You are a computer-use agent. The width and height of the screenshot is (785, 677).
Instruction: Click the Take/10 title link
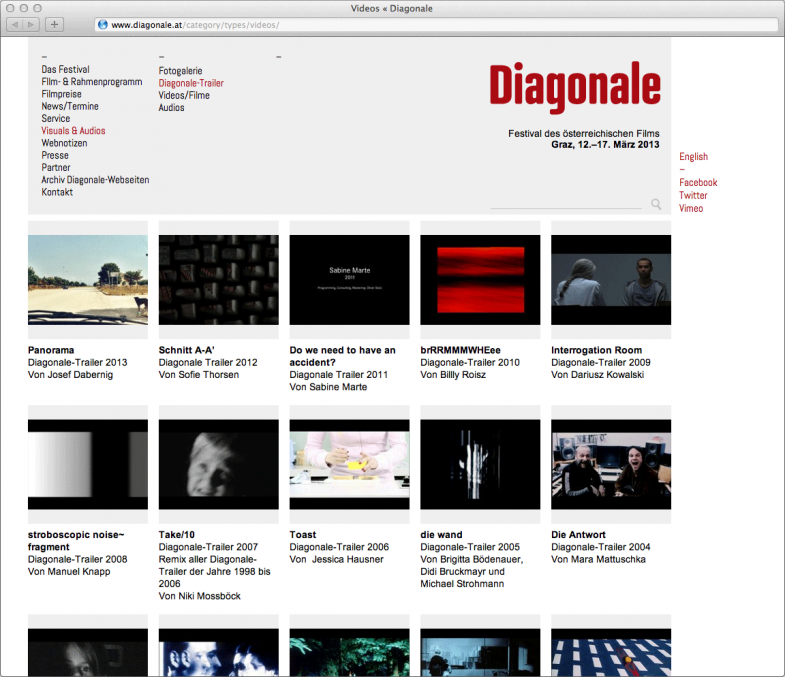point(177,535)
